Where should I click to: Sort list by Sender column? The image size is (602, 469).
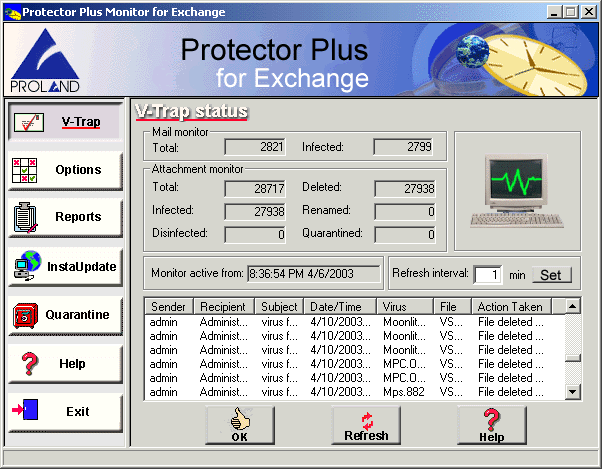click(x=169, y=307)
